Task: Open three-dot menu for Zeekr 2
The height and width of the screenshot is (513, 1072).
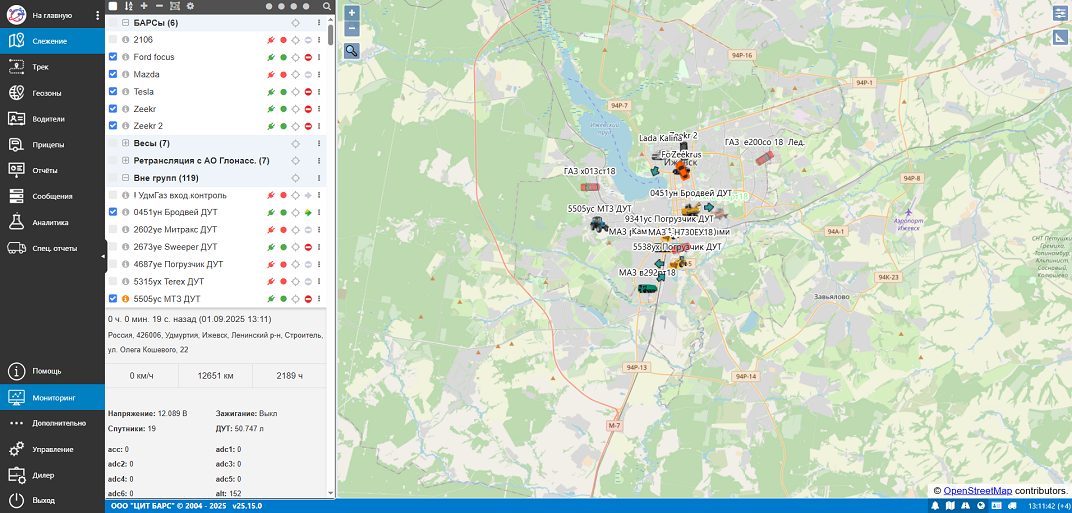Action: coord(319,126)
